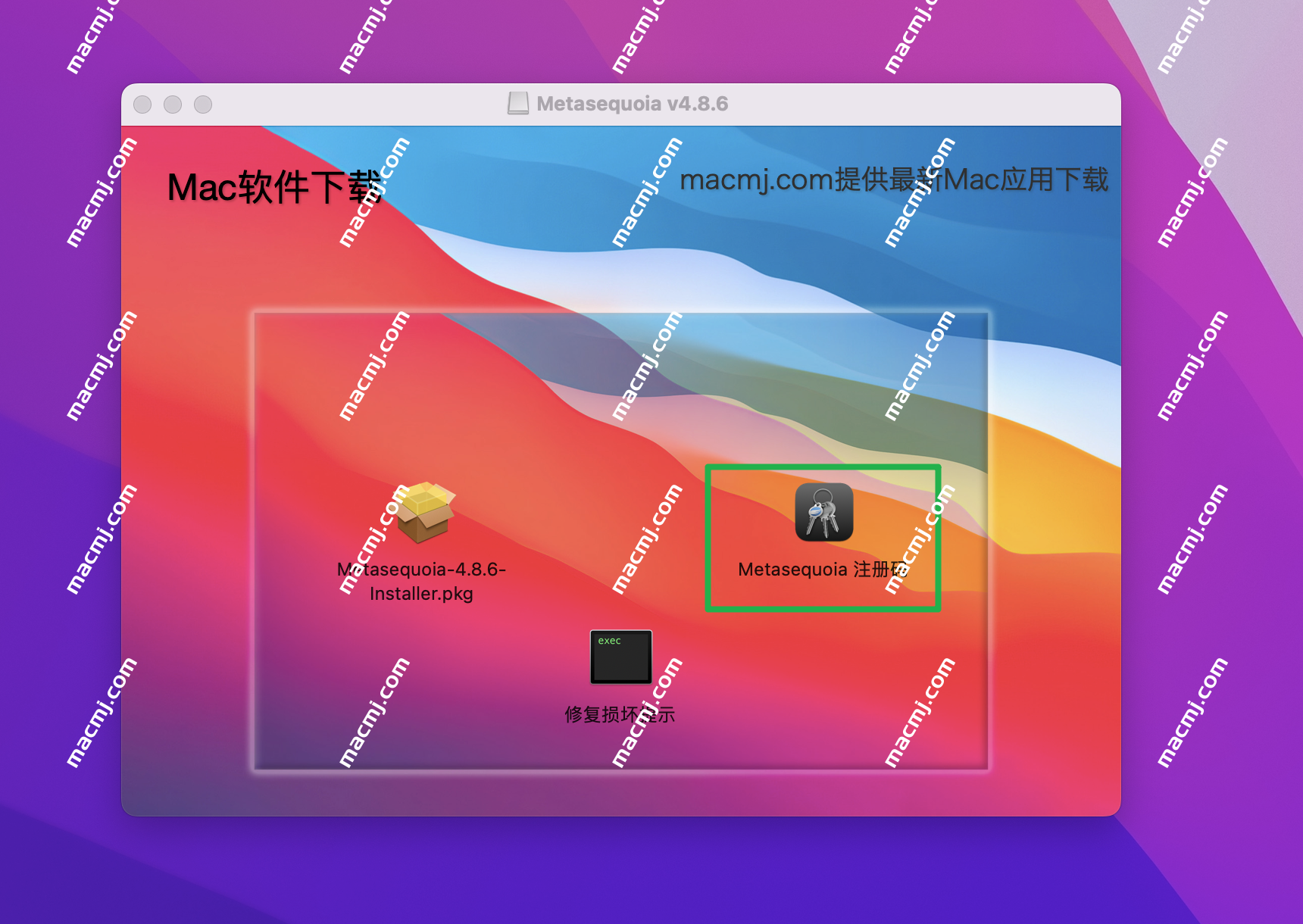
Task: Open the Metasequoia 注册码 keychain icon
Action: coord(824,512)
